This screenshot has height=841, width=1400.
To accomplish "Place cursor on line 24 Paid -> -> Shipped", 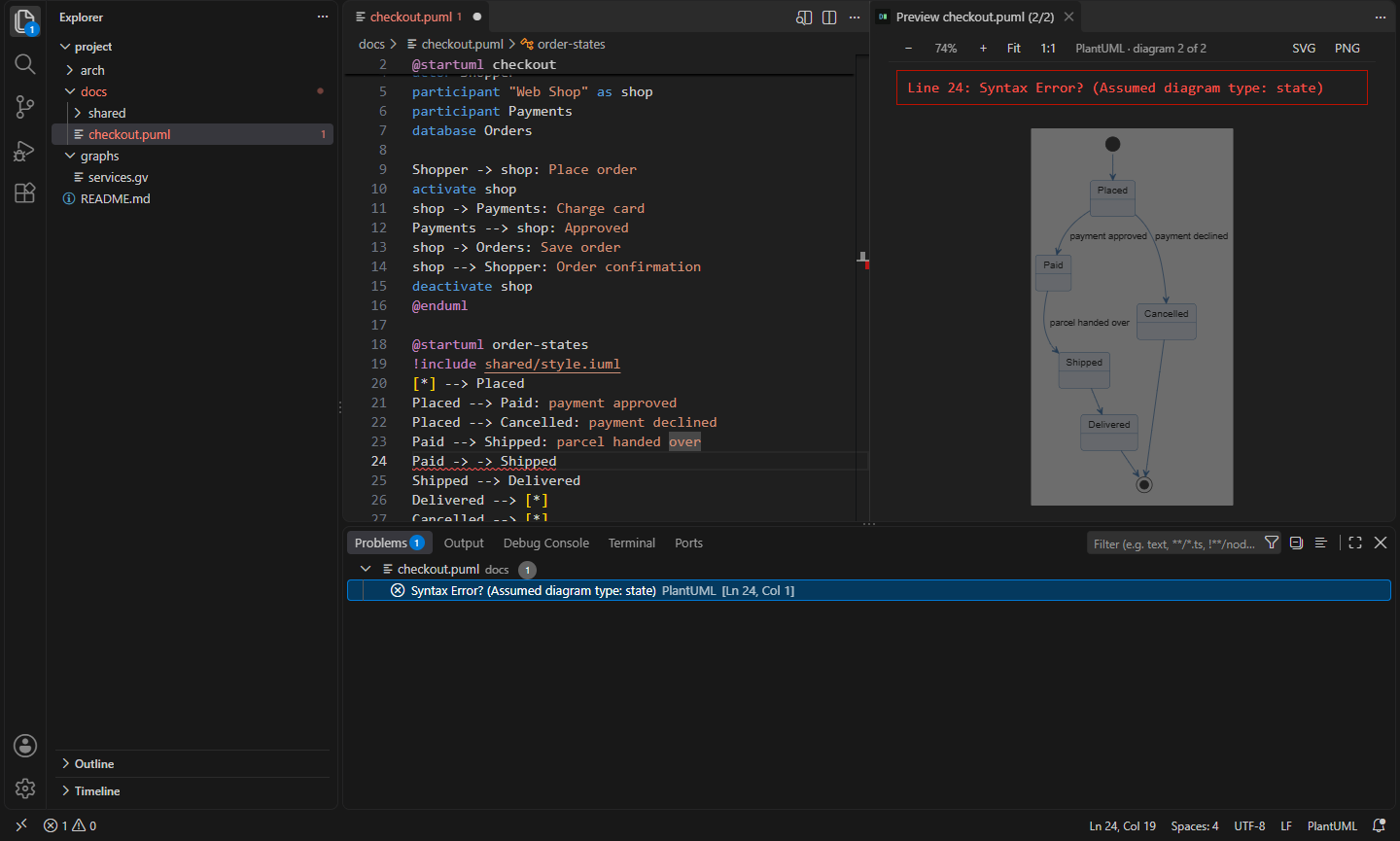I will [x=484, y=461].
